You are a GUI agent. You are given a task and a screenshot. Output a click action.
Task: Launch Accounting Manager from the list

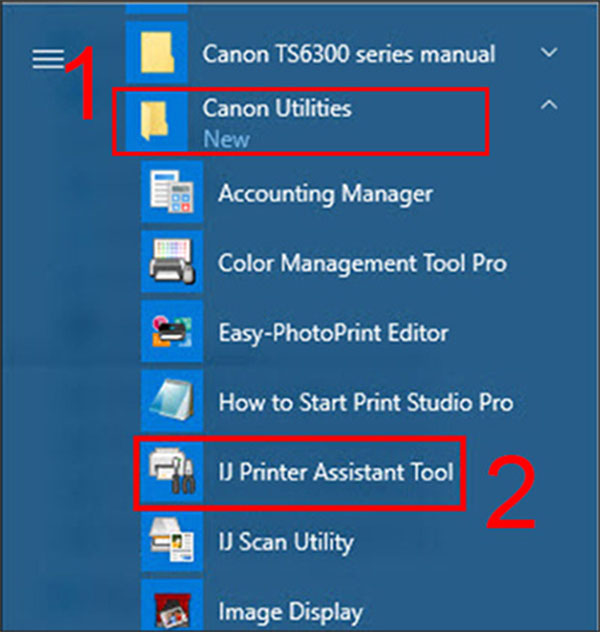point(326,193)
